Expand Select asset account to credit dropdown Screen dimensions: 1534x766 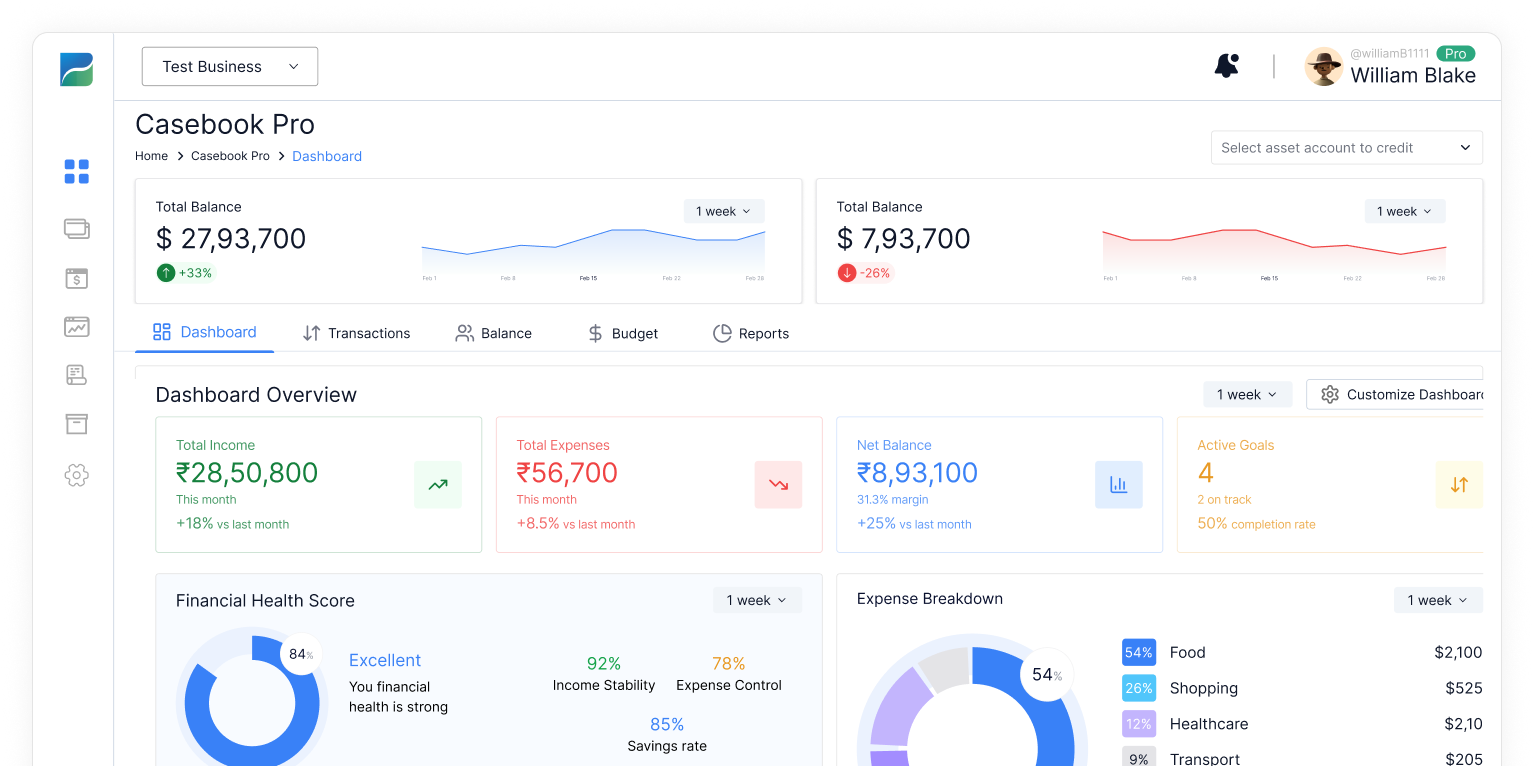pos(1346,148)
